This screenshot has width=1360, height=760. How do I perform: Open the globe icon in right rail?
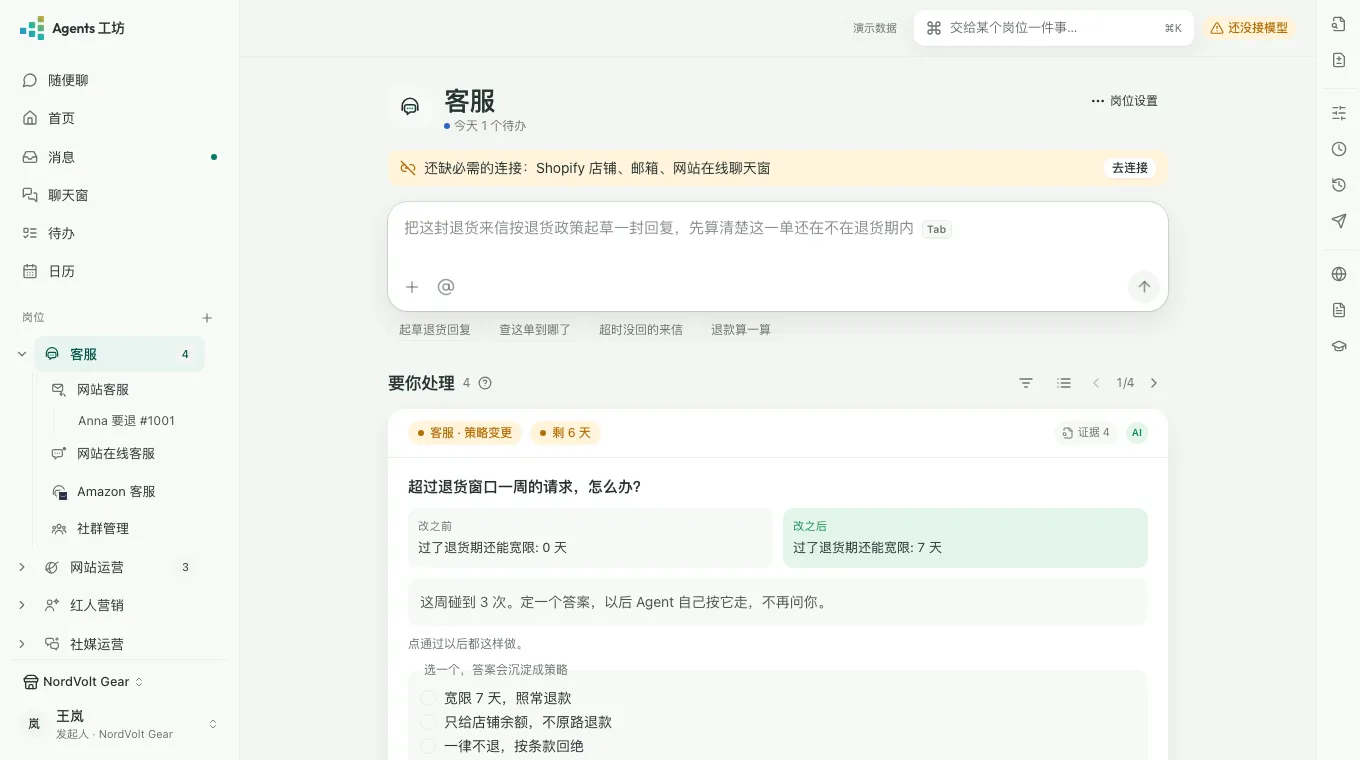pos(1339,274)
